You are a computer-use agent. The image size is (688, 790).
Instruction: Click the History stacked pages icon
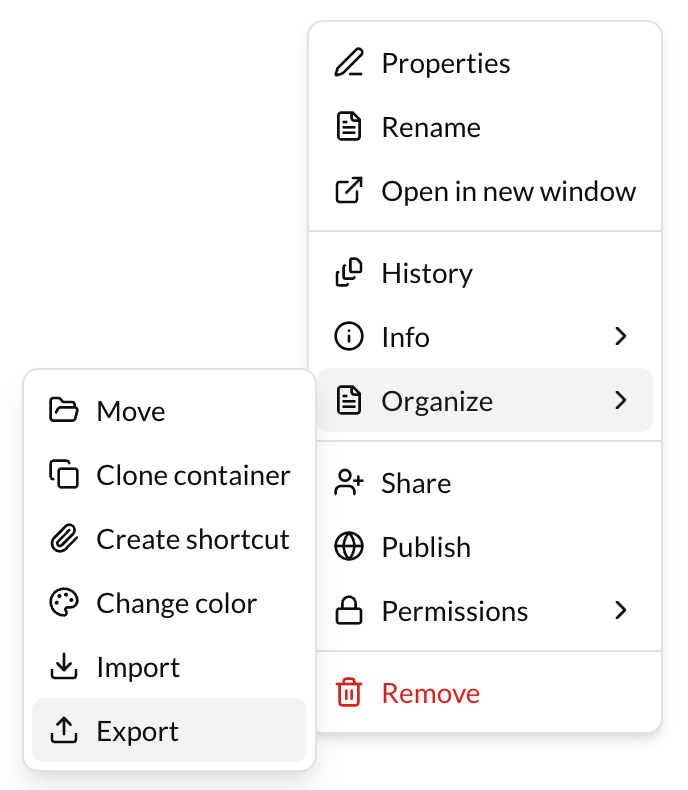pos(348,274)
